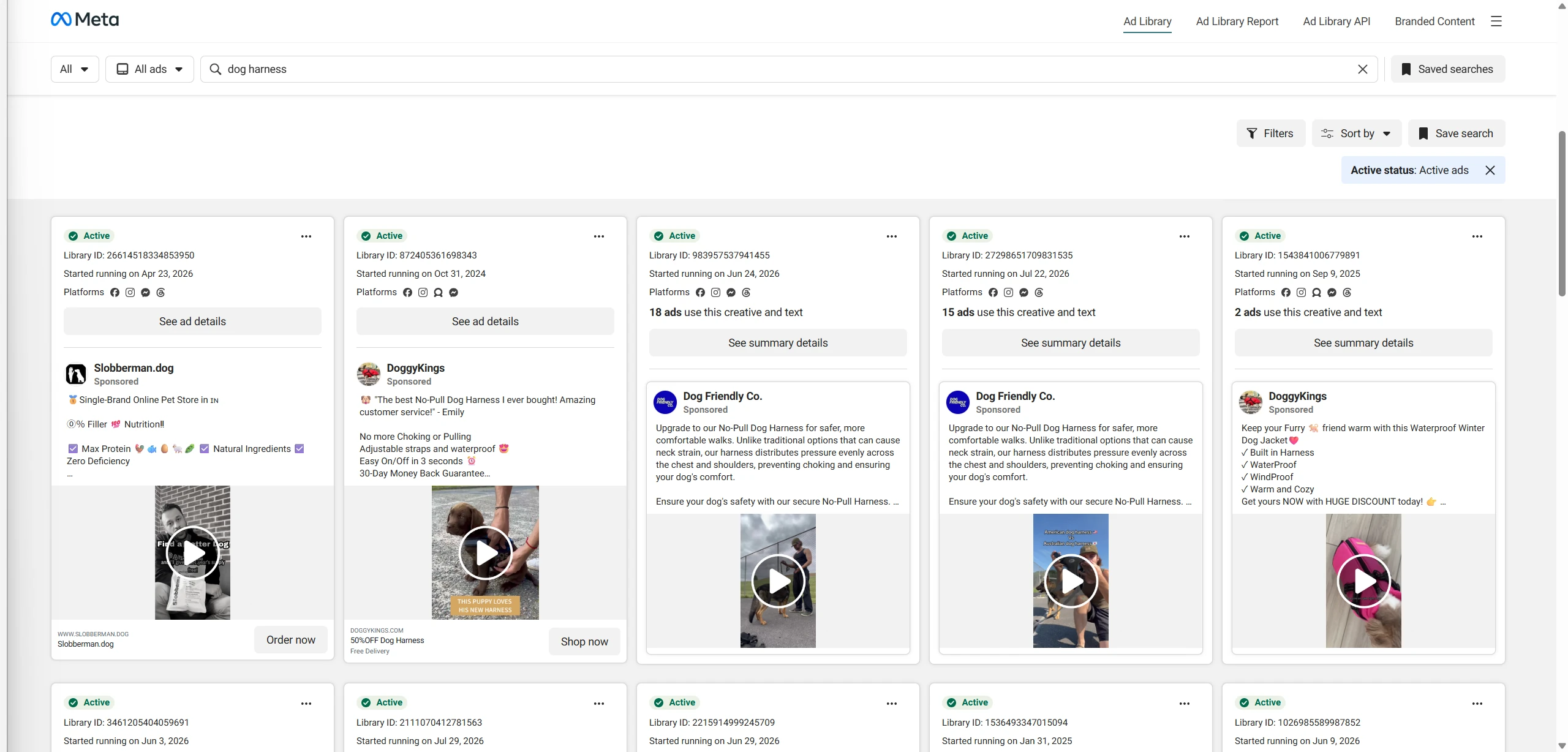Click the Save search button

coord(1457,133)
